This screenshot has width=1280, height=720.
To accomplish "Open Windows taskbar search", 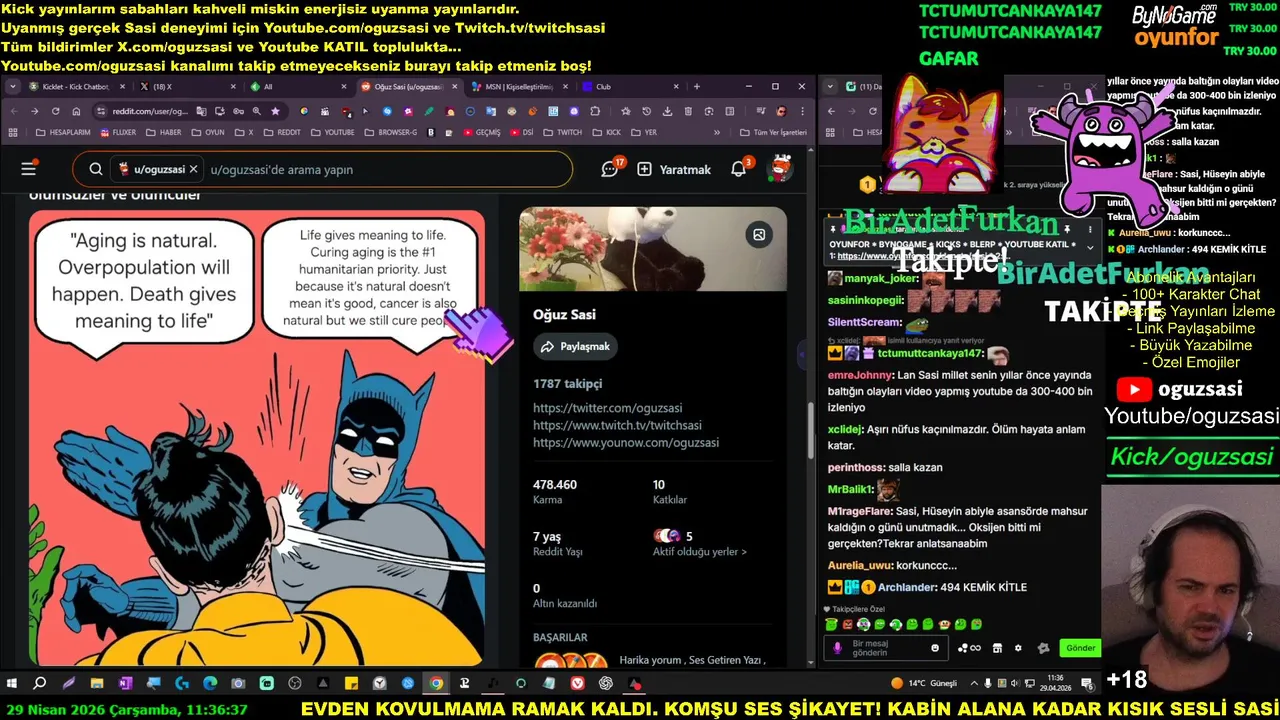I will (x=40, y=684).
